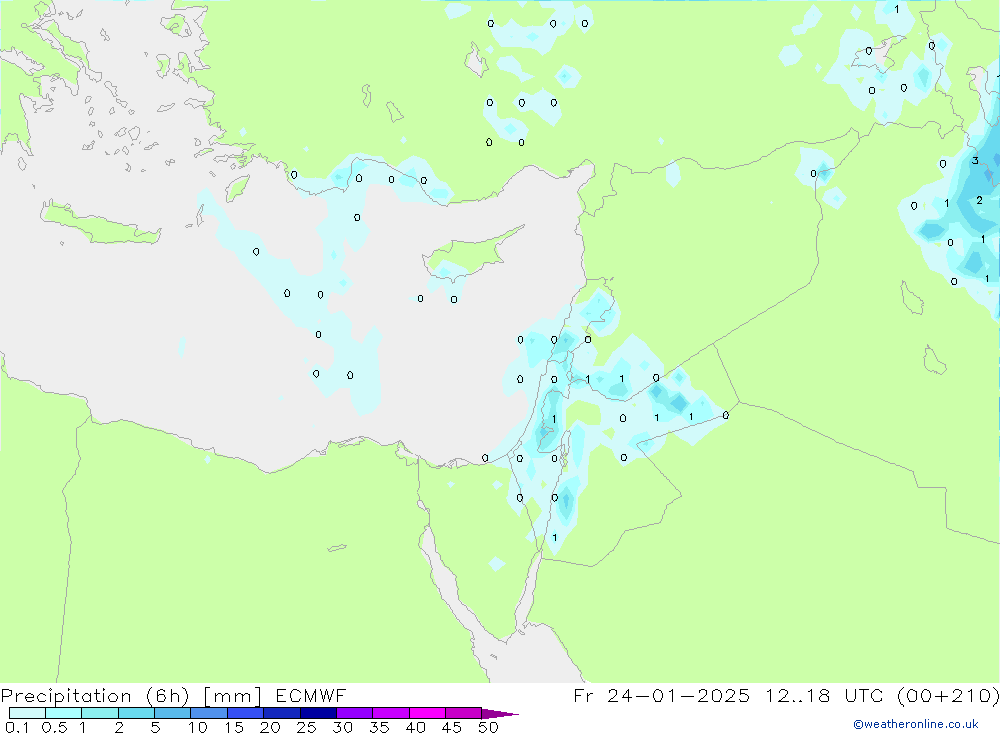Screen dimensions: 1000x733
Task: Click the 'ECMWF' model label
Action: (x=311, y=695)
